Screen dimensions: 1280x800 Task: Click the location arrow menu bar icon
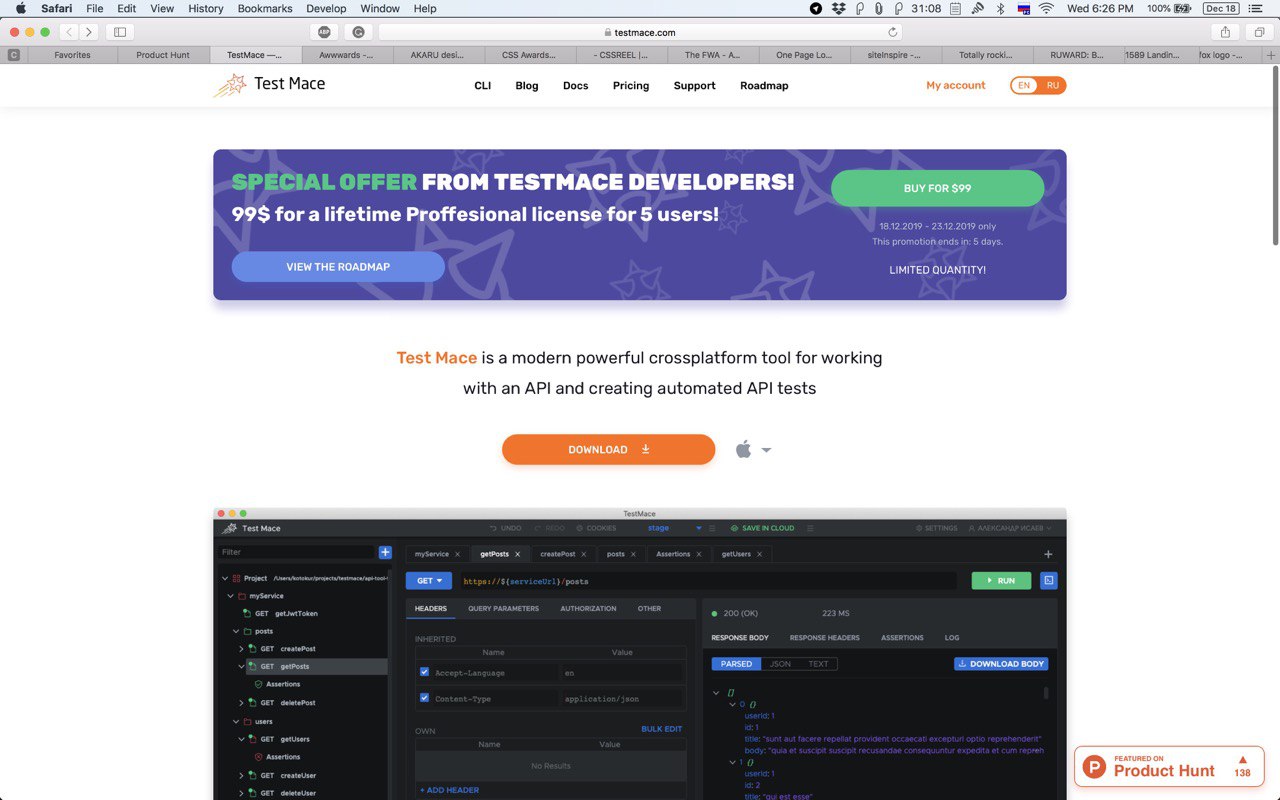pos(816,8)
